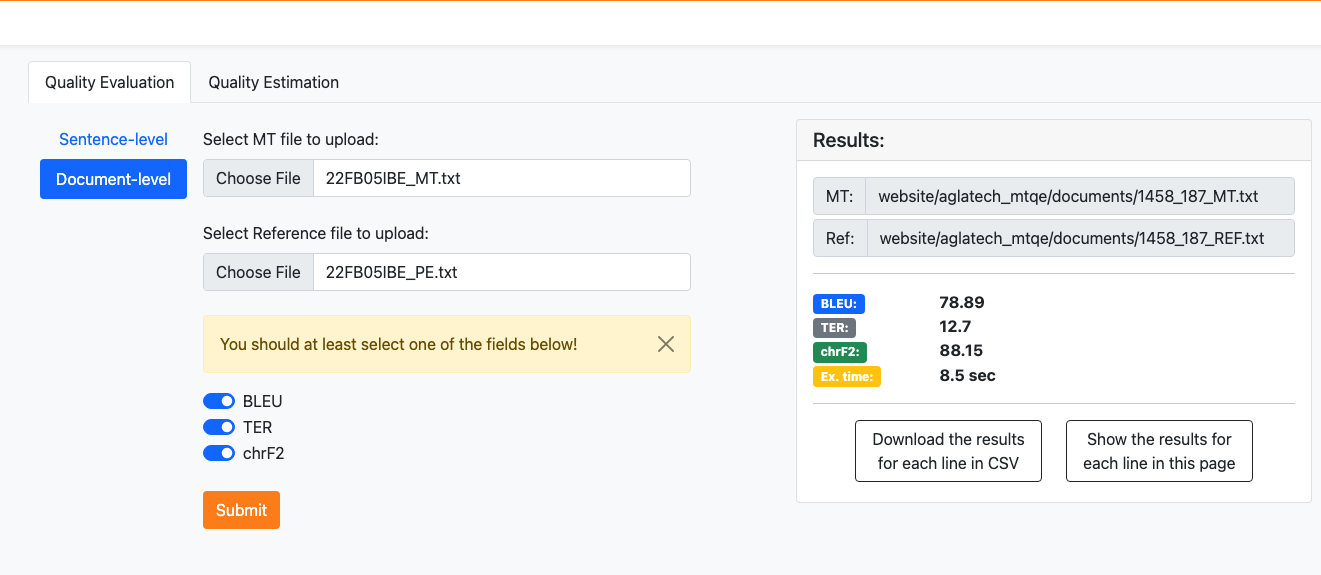The width and height of the screenshot is (1321, 575).
Task: Click the 22FB05IBE_PE.txt file name field
Action: point(502,272)
